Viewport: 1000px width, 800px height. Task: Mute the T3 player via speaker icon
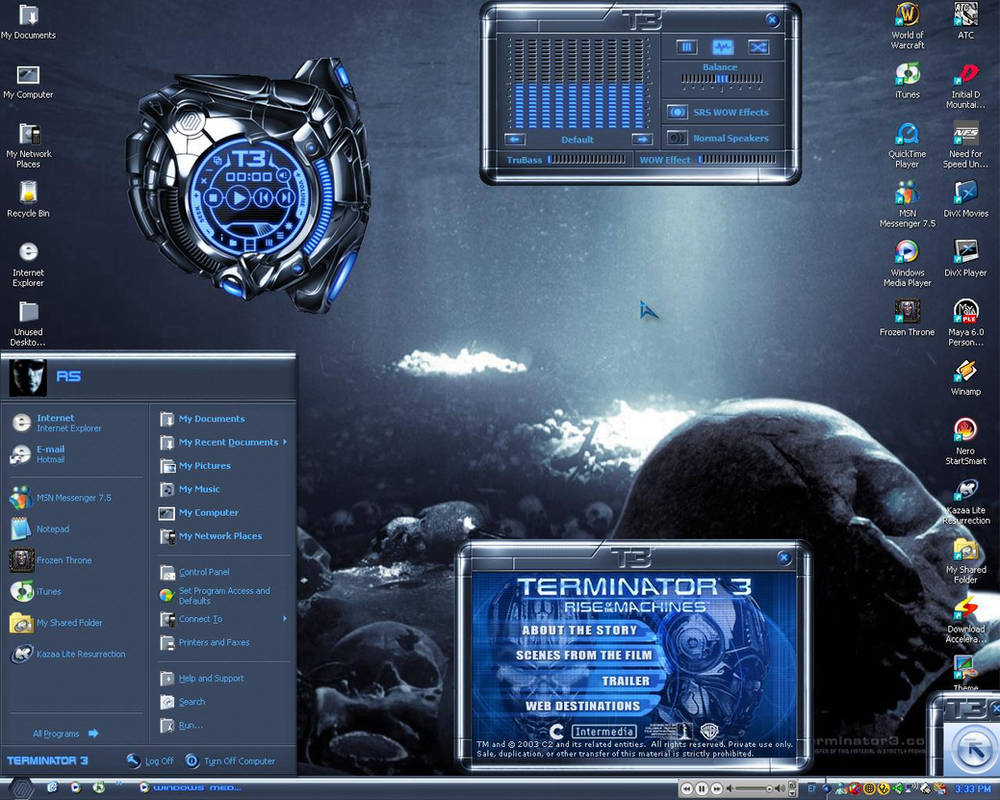(283, 175)
